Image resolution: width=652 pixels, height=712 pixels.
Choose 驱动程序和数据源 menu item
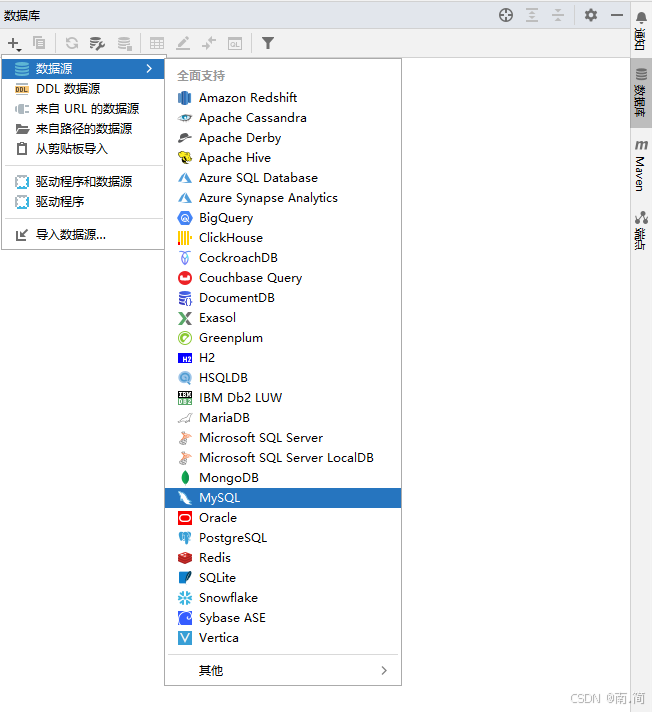[83, 182]
